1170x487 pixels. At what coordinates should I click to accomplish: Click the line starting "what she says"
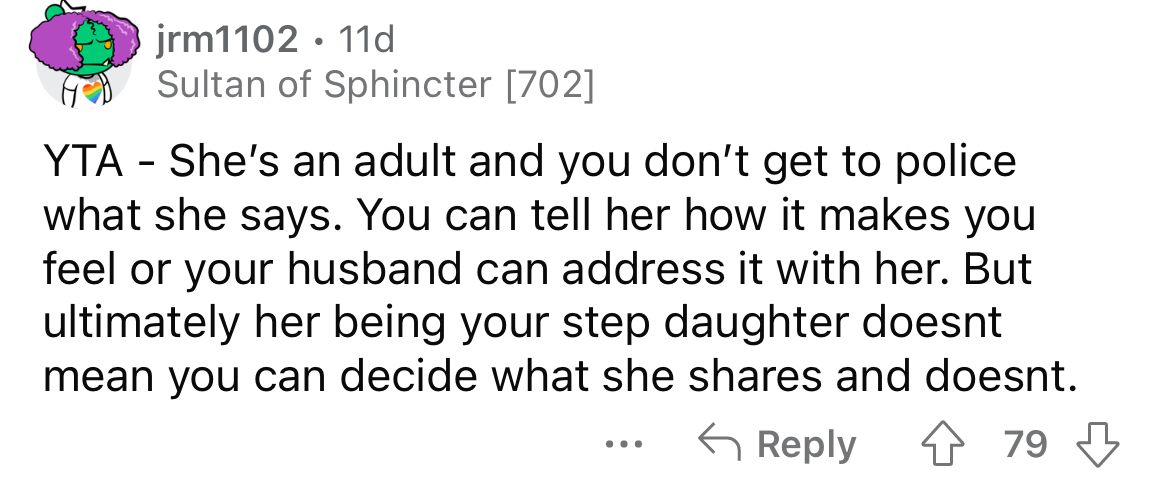tap(539, 216)
